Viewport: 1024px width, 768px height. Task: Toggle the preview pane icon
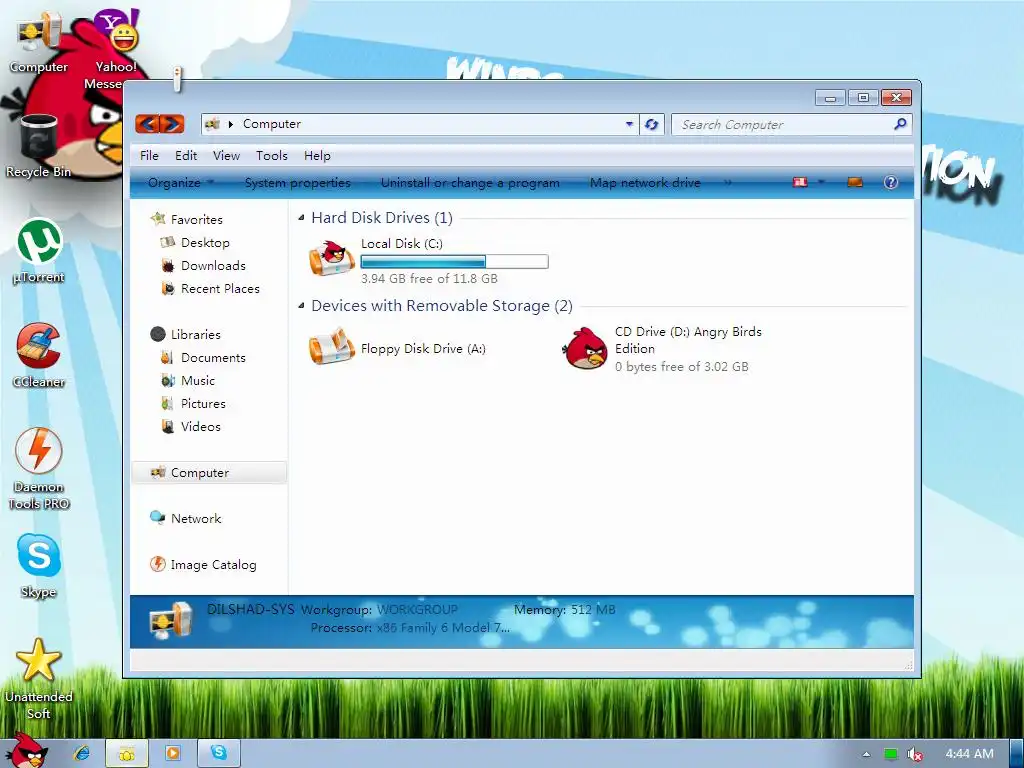(x=854, y=182)
